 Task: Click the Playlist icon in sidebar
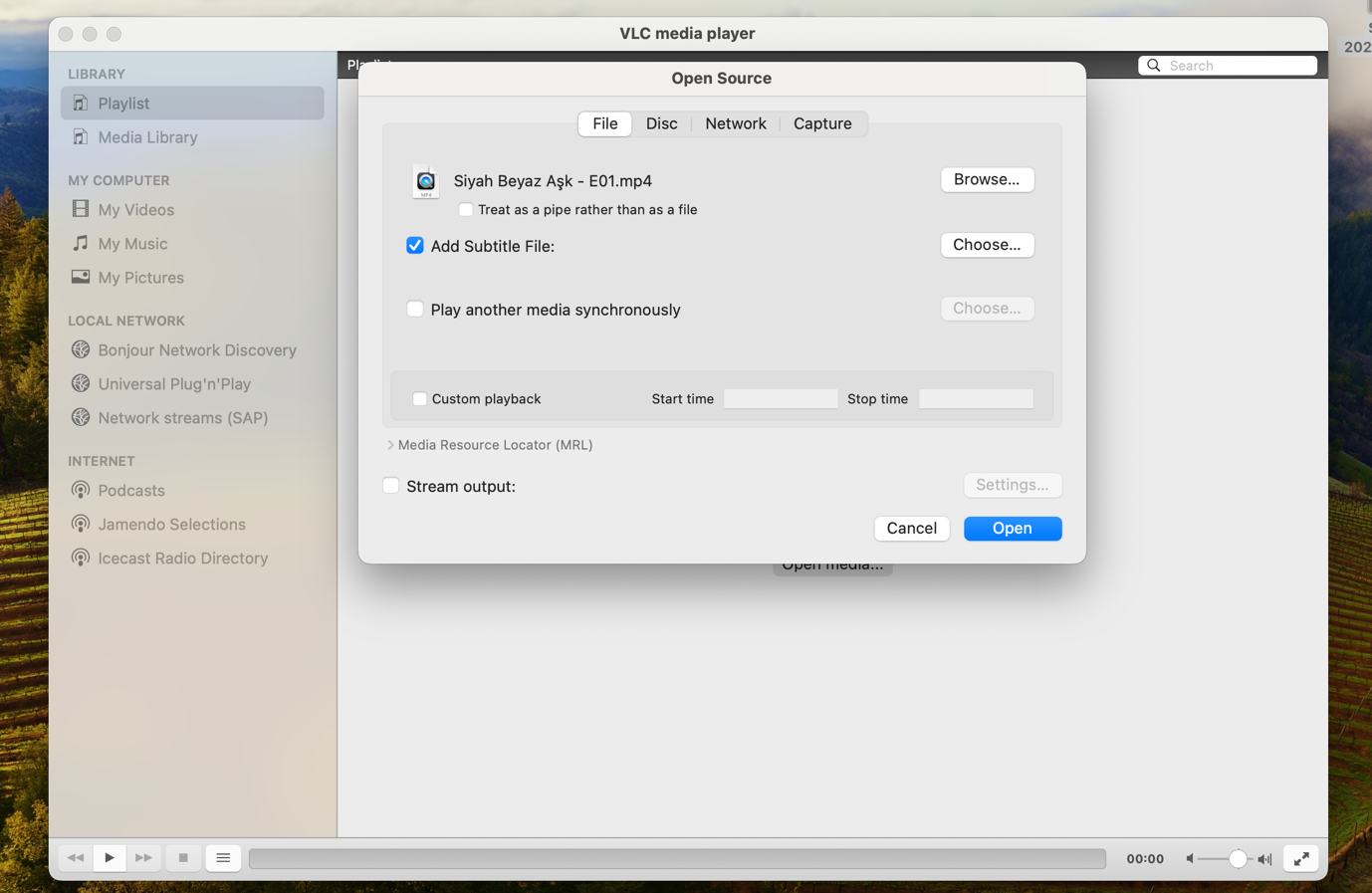(81, 103)
